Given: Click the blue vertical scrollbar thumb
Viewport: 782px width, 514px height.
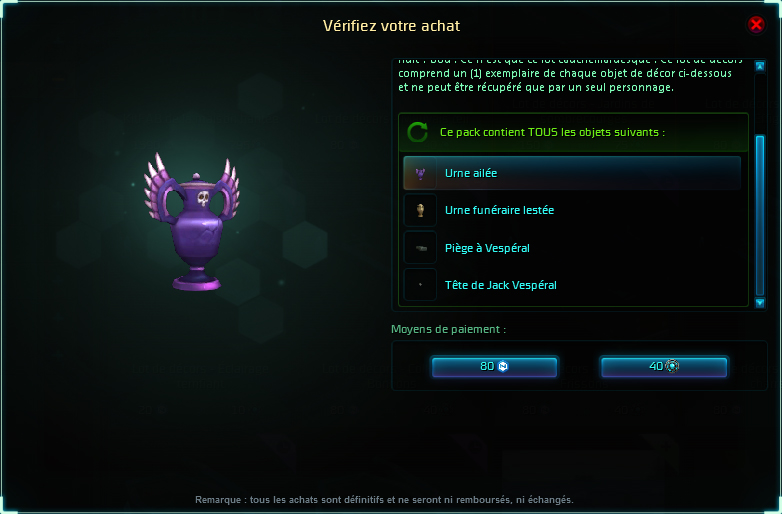Looking at the screenshot, I should (x=760, y=215).
